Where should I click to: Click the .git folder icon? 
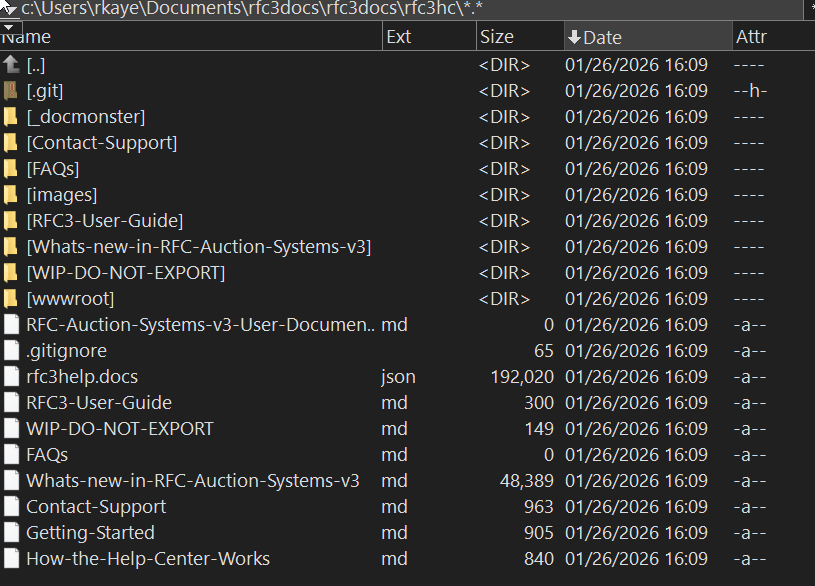coord(11,91)
